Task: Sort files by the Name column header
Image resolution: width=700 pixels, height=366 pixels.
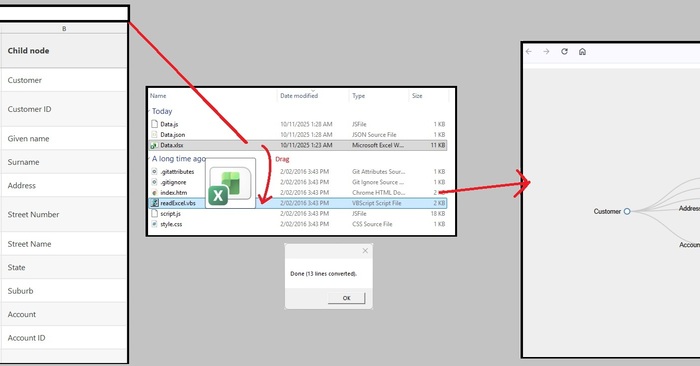Action: click(x=158, y=96)
